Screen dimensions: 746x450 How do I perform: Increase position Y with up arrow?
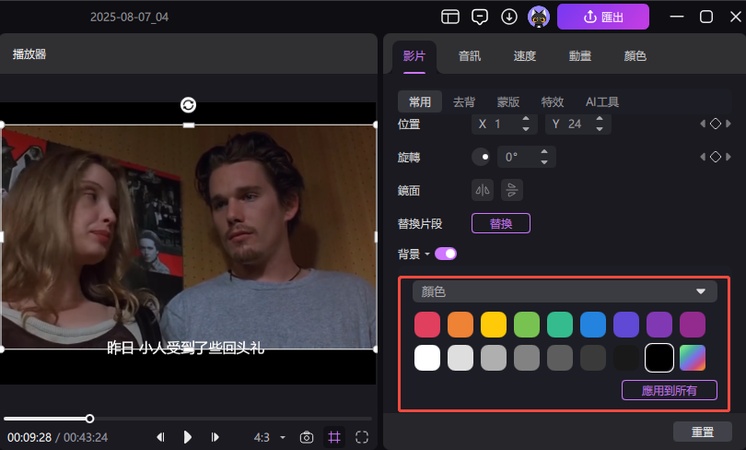tap(599, 119)
